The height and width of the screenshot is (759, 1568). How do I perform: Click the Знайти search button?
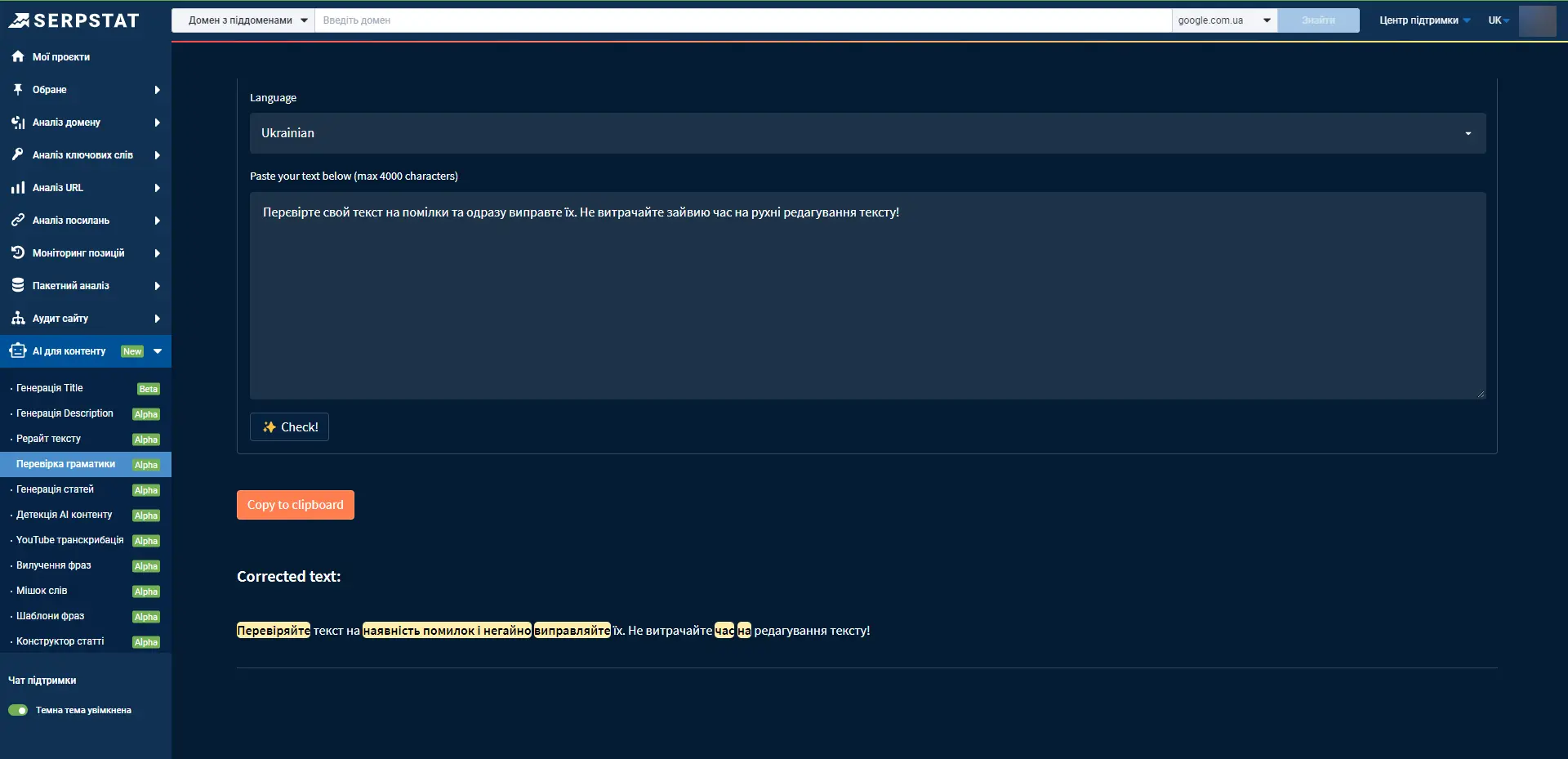(x=1318, y=20)
